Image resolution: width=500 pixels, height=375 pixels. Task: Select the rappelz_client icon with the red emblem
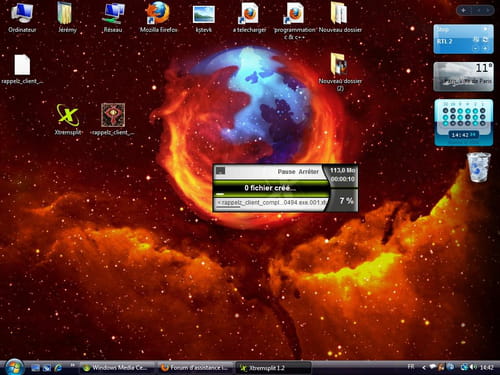(113, 119)
